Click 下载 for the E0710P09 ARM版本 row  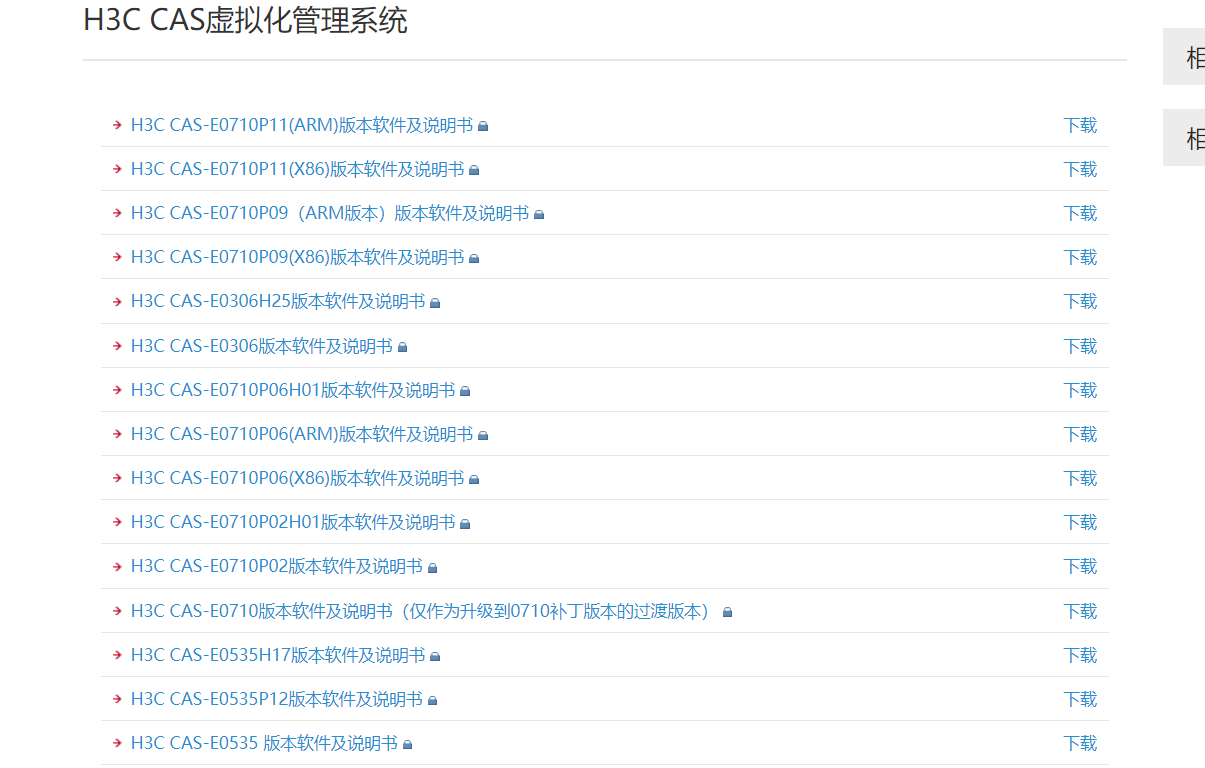1080,213
